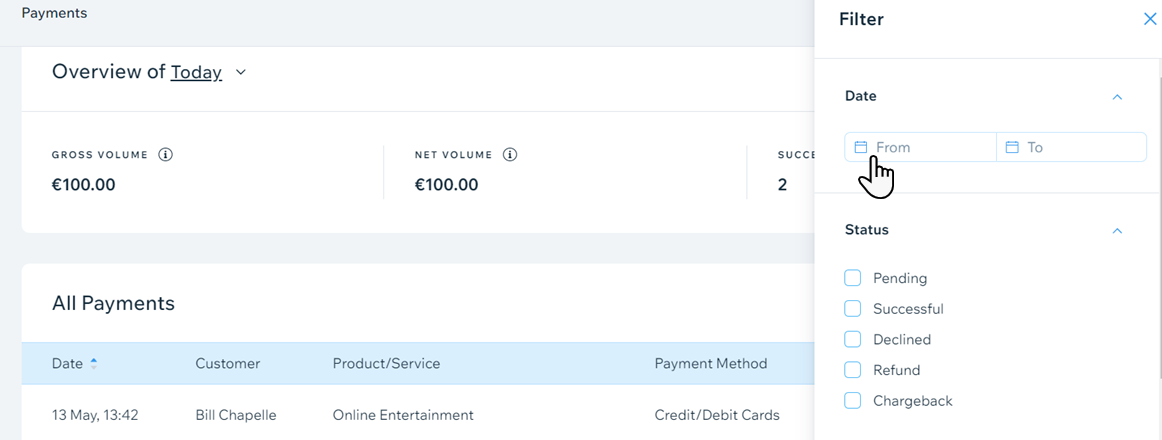Check the Declined status checkbox
This screenshot has width=1162, height=440.
[853, 339]
